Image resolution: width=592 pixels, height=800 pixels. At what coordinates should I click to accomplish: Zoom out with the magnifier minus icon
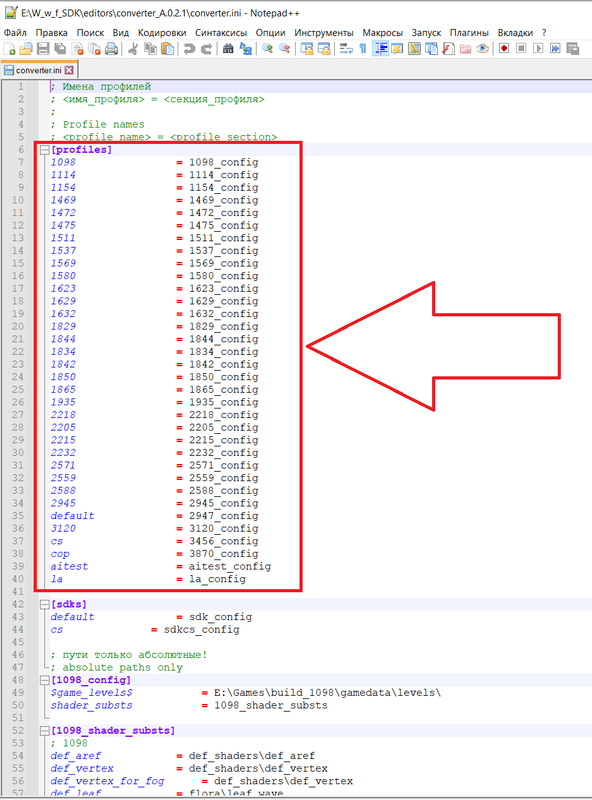[285, 49]
